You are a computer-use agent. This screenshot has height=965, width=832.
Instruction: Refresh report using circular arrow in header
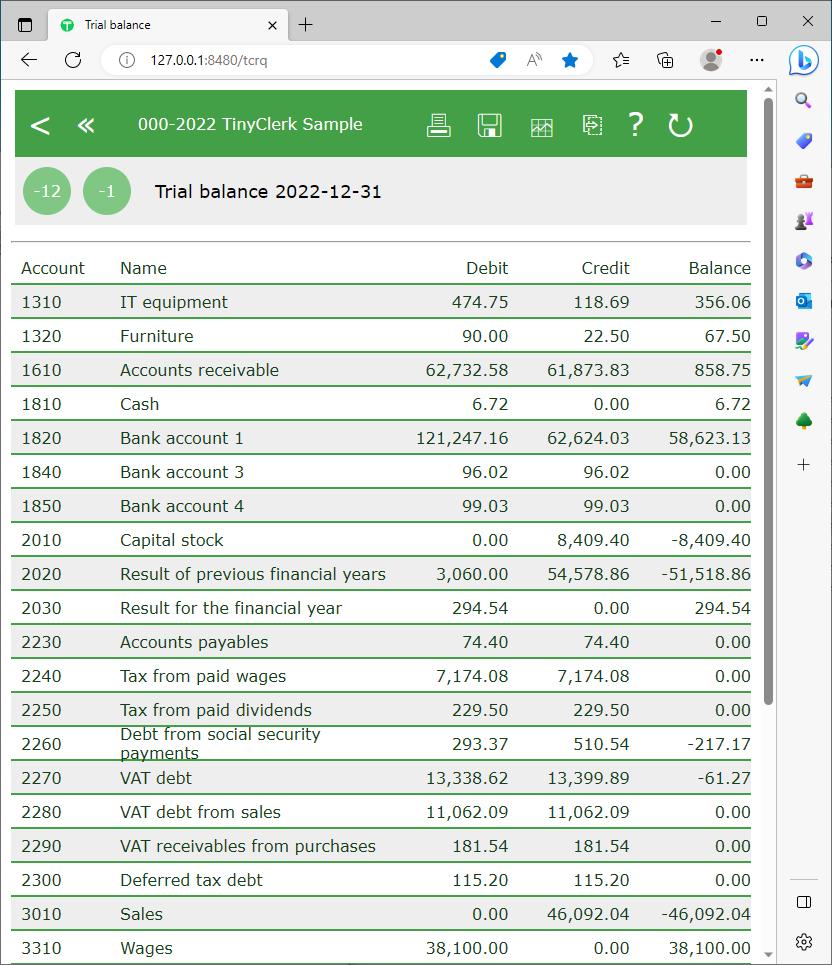tap(680, 125)
